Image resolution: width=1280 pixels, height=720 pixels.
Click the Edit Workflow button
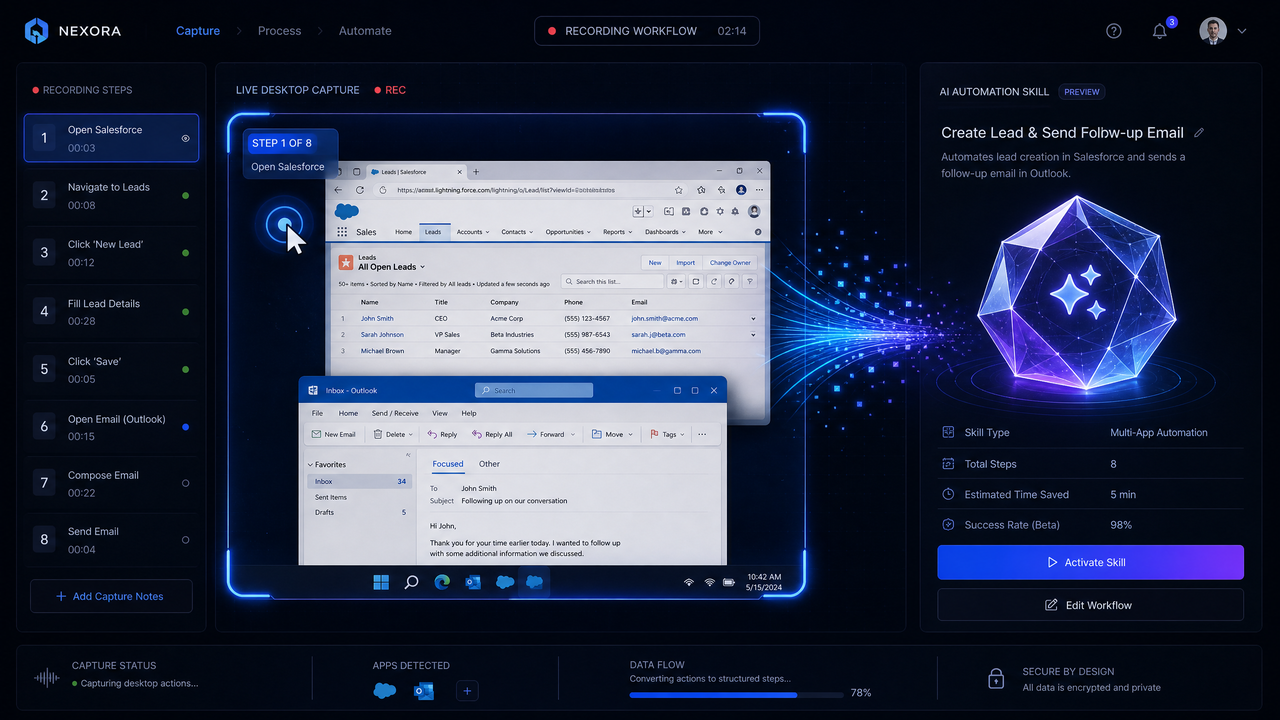click(x=1090, y=605)
